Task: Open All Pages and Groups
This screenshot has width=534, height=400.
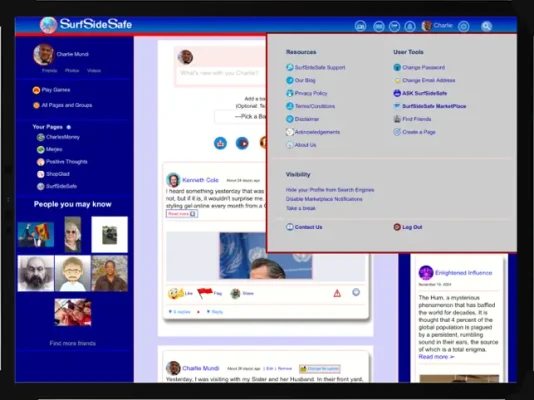Action: coord(62,105)
